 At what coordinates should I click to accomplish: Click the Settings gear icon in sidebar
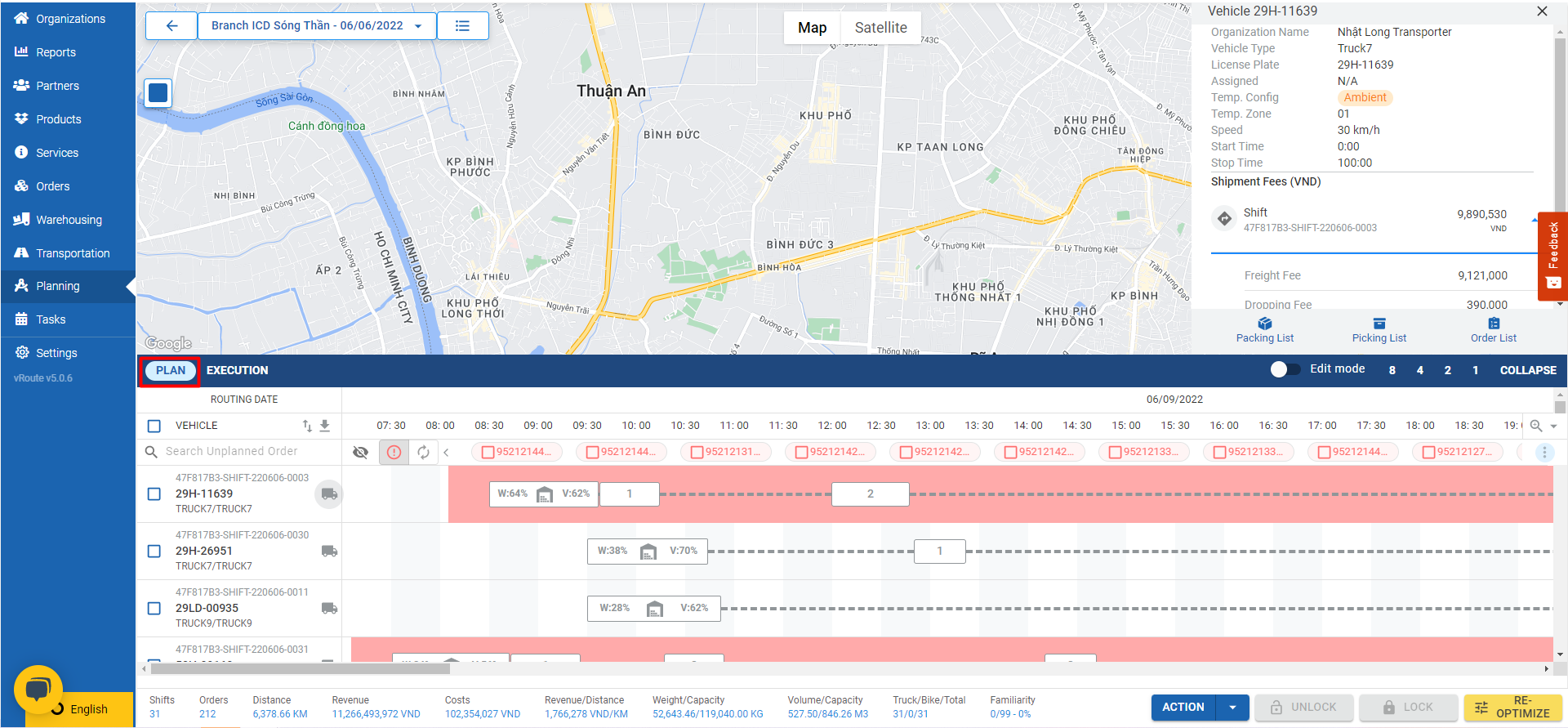(x=21, y=352)
